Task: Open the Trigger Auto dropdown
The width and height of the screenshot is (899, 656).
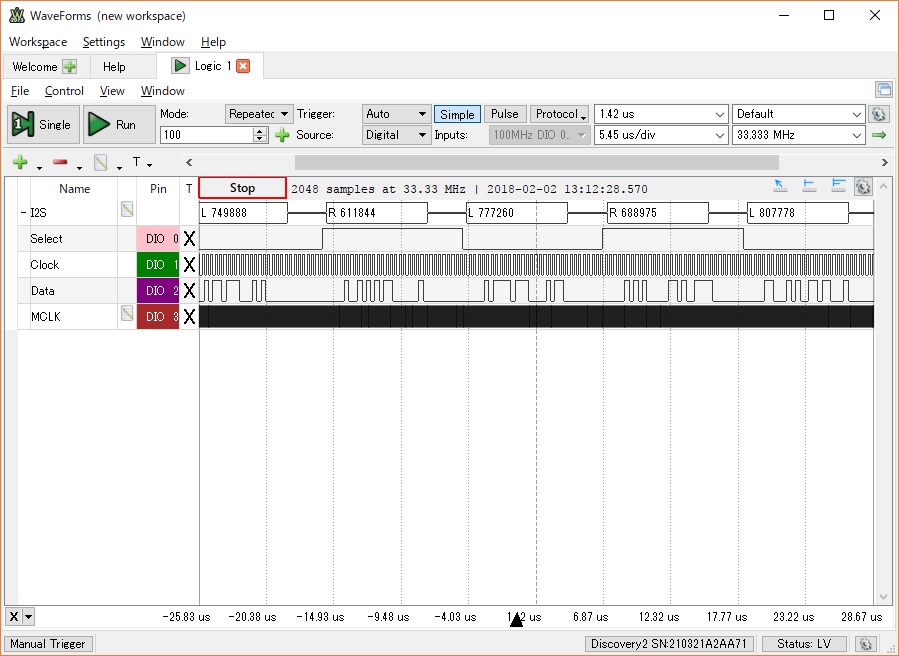Action: [x=396, y=114]
